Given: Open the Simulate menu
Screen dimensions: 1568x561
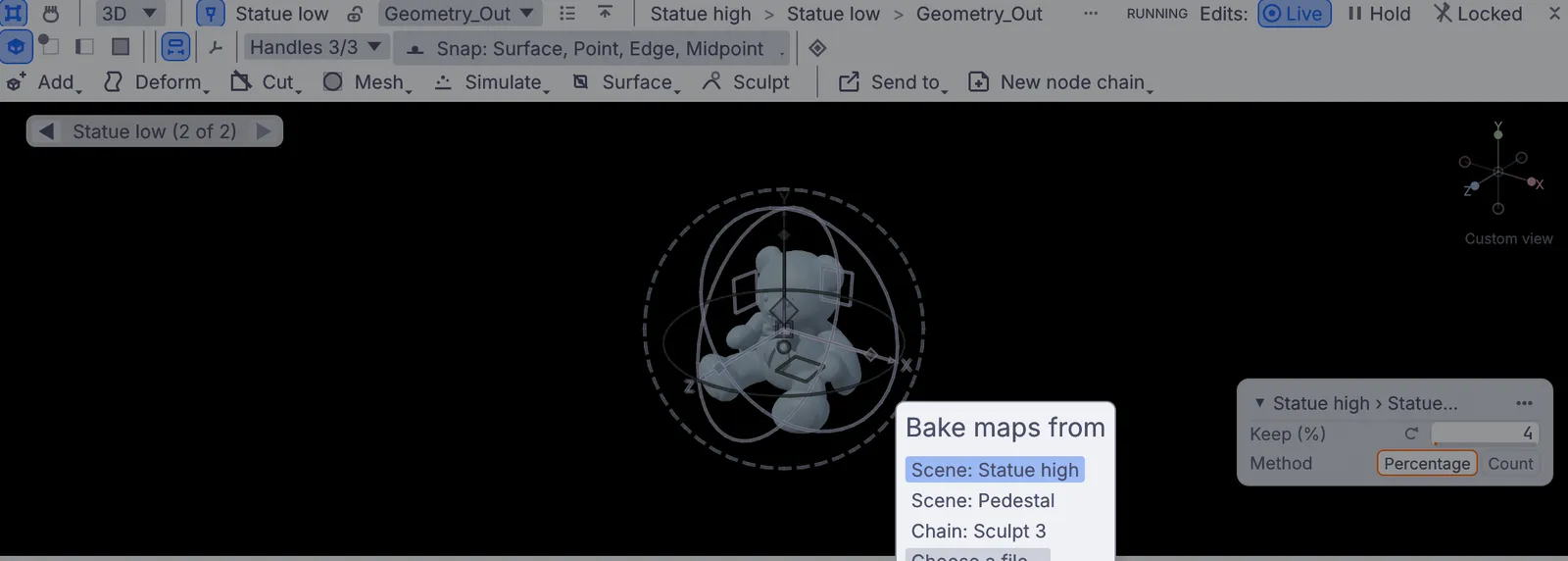Looking at the screenshot, I should tap(492, 82).
